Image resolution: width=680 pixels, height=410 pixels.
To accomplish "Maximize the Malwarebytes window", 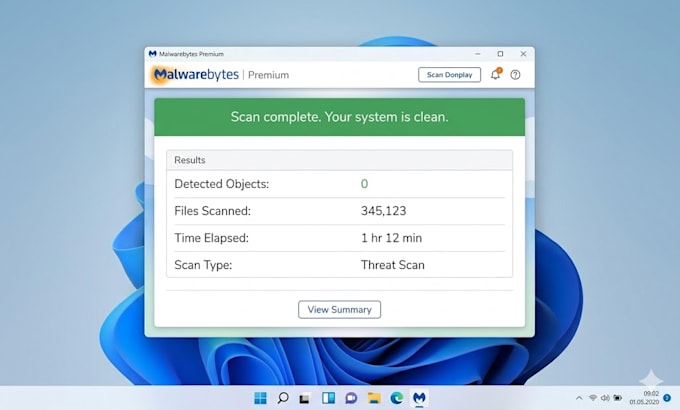I will click(500, 54).
